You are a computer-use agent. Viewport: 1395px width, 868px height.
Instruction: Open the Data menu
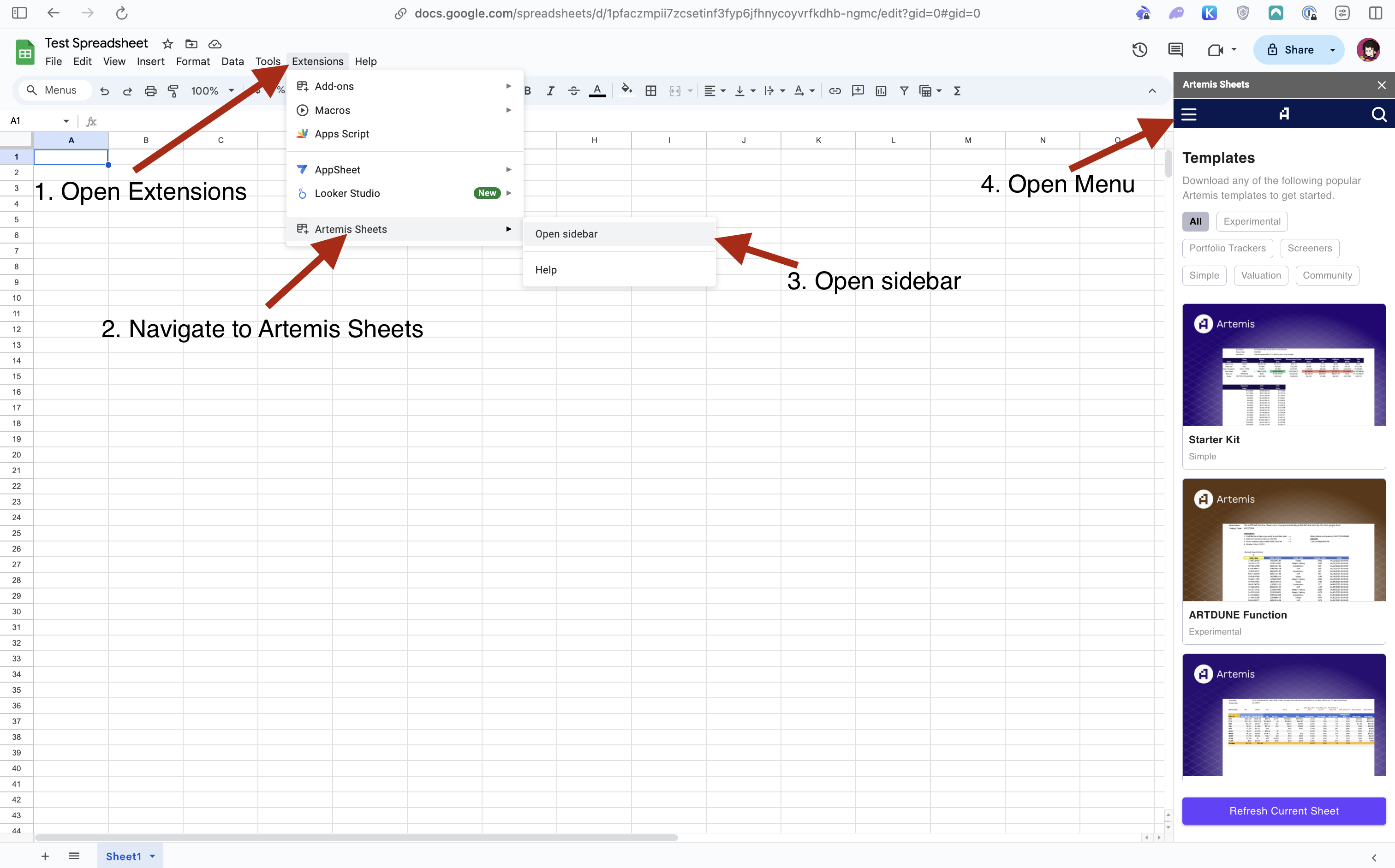[x=232, y=61]
